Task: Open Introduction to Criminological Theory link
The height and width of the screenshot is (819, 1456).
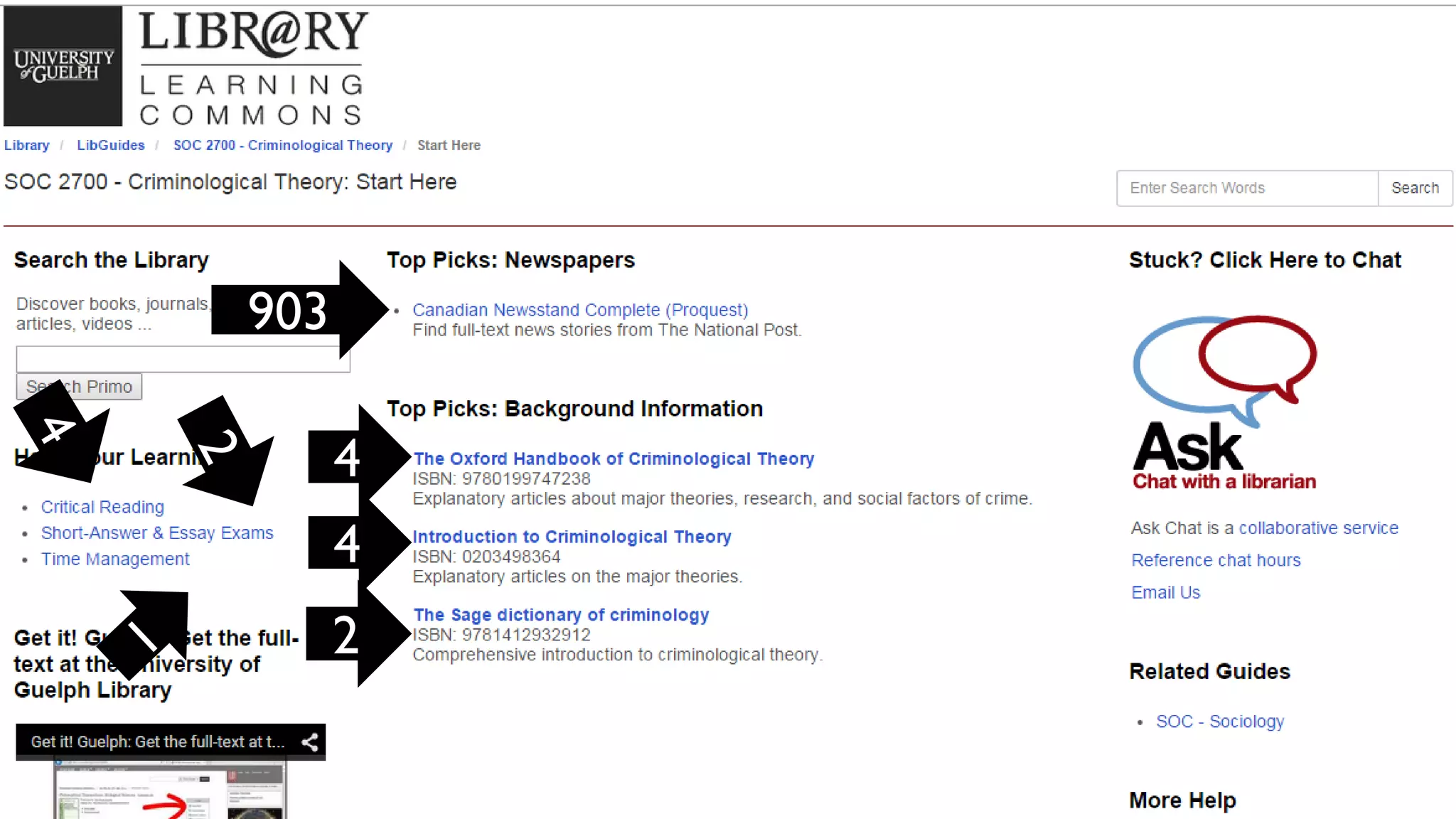Action: (x=572, y=537)
